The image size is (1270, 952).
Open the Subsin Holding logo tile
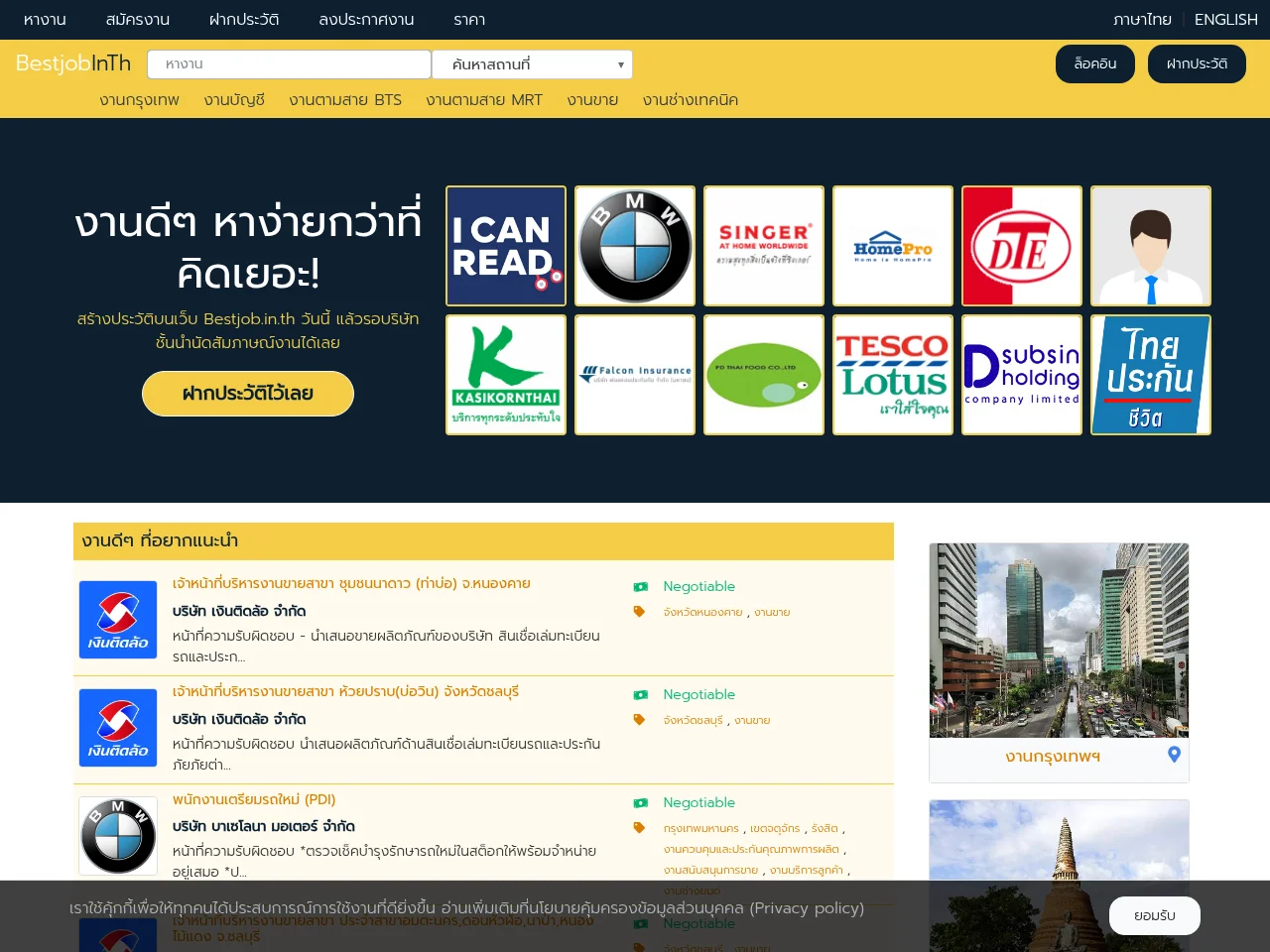tap(1022, 375)
